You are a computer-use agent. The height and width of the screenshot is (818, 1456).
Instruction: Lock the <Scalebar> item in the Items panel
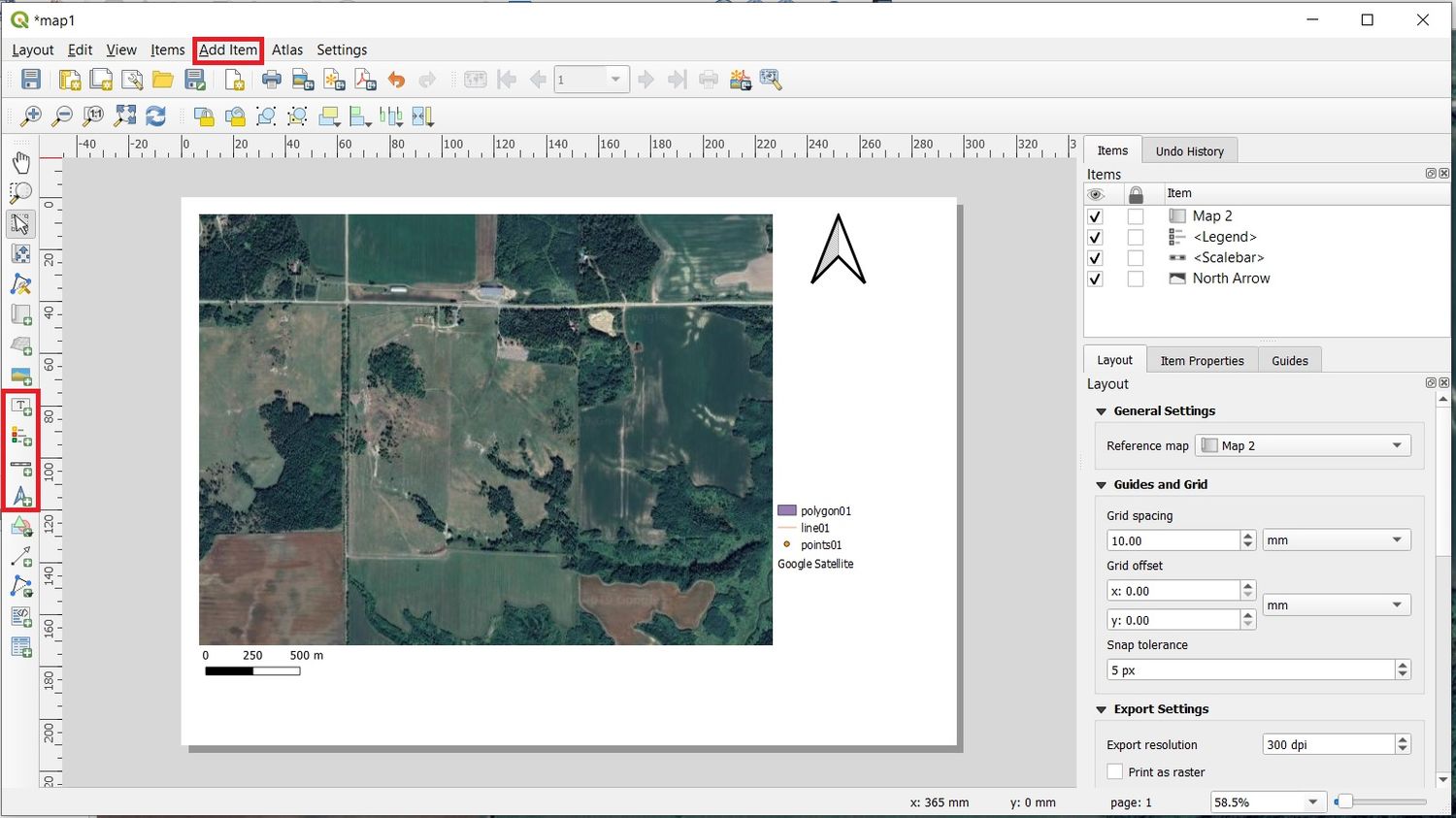coord(1136,257)
